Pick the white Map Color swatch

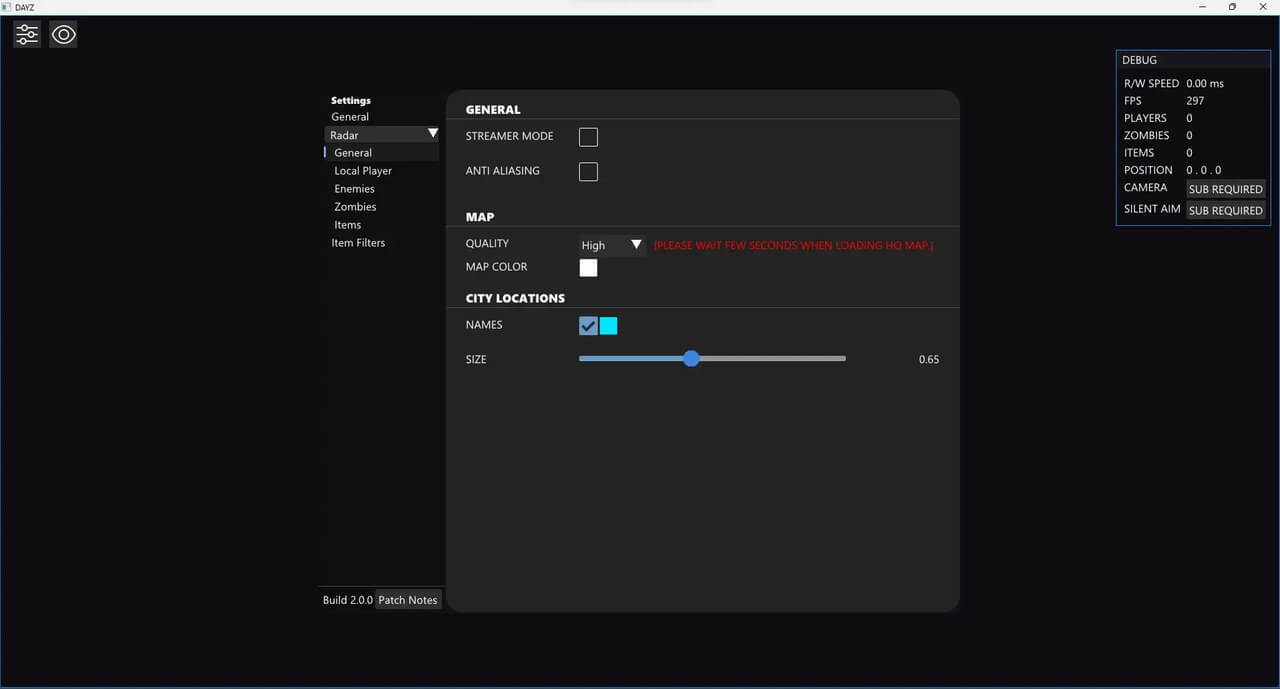click(588, 267)
